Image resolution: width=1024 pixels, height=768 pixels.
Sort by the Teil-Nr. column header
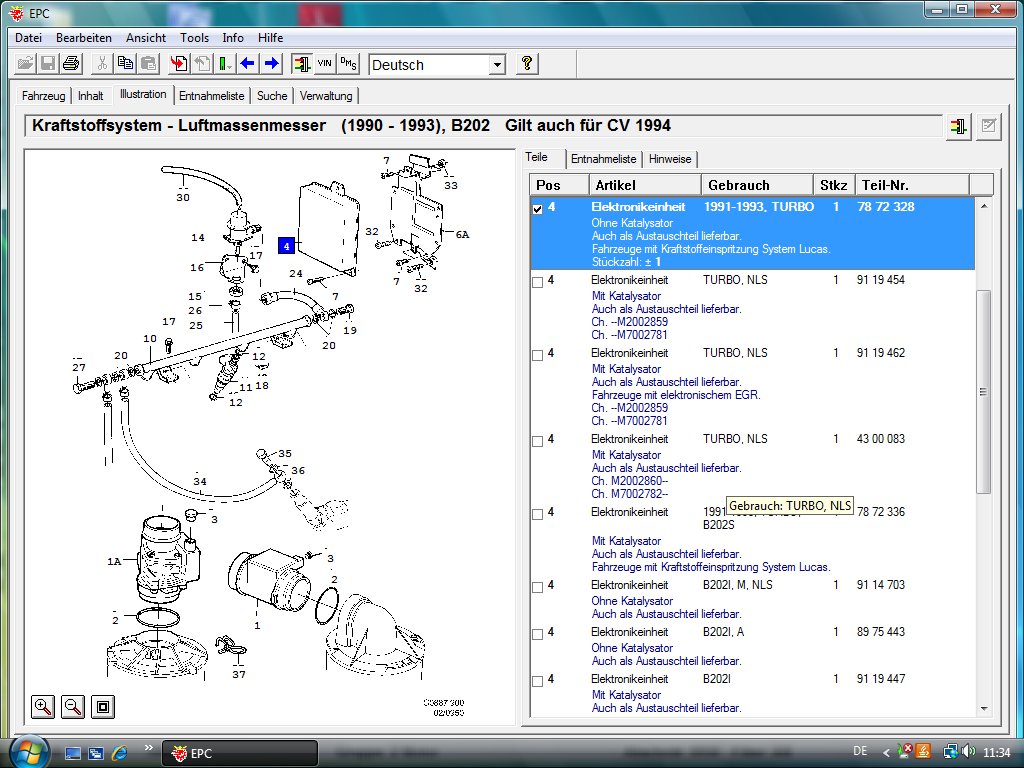click(x=912, y=185)
